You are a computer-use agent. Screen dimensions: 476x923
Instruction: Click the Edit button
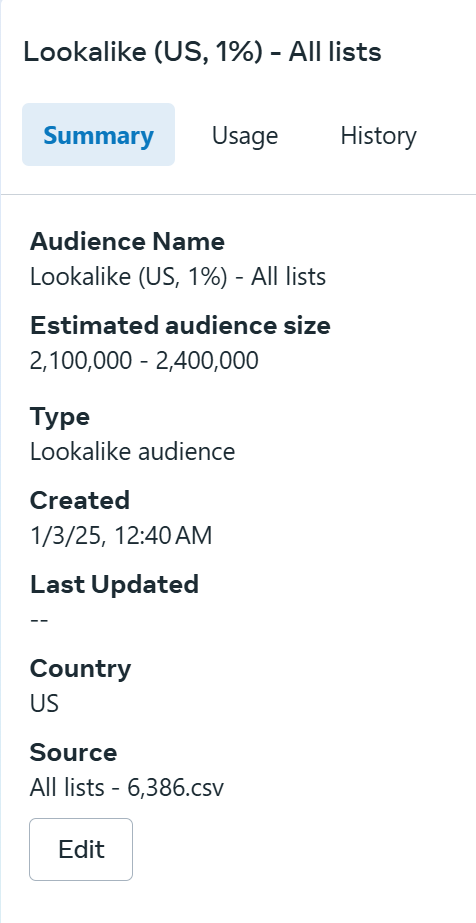pyautogui.click(x=81, y=849)
